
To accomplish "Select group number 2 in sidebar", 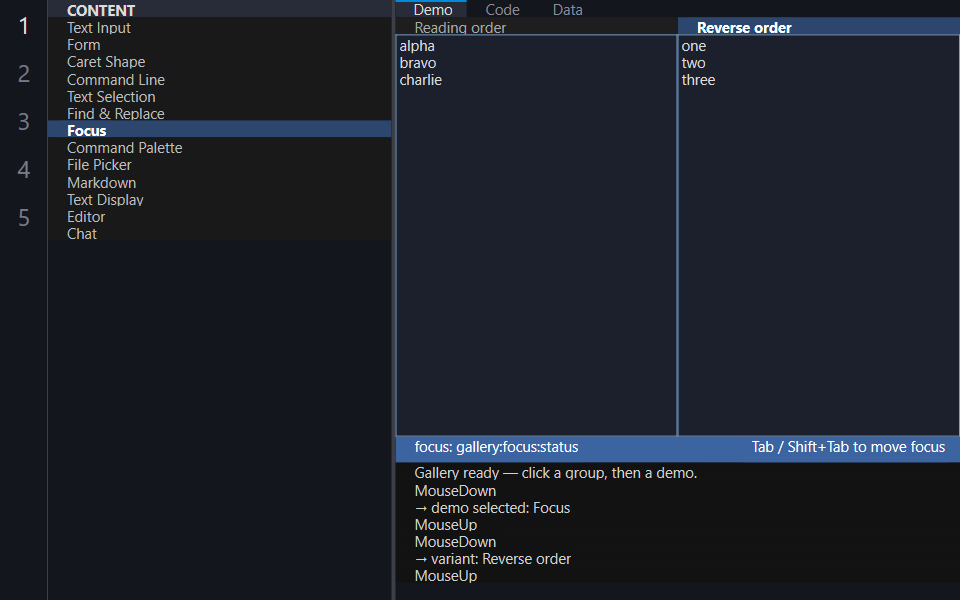I will click(24, 74).
